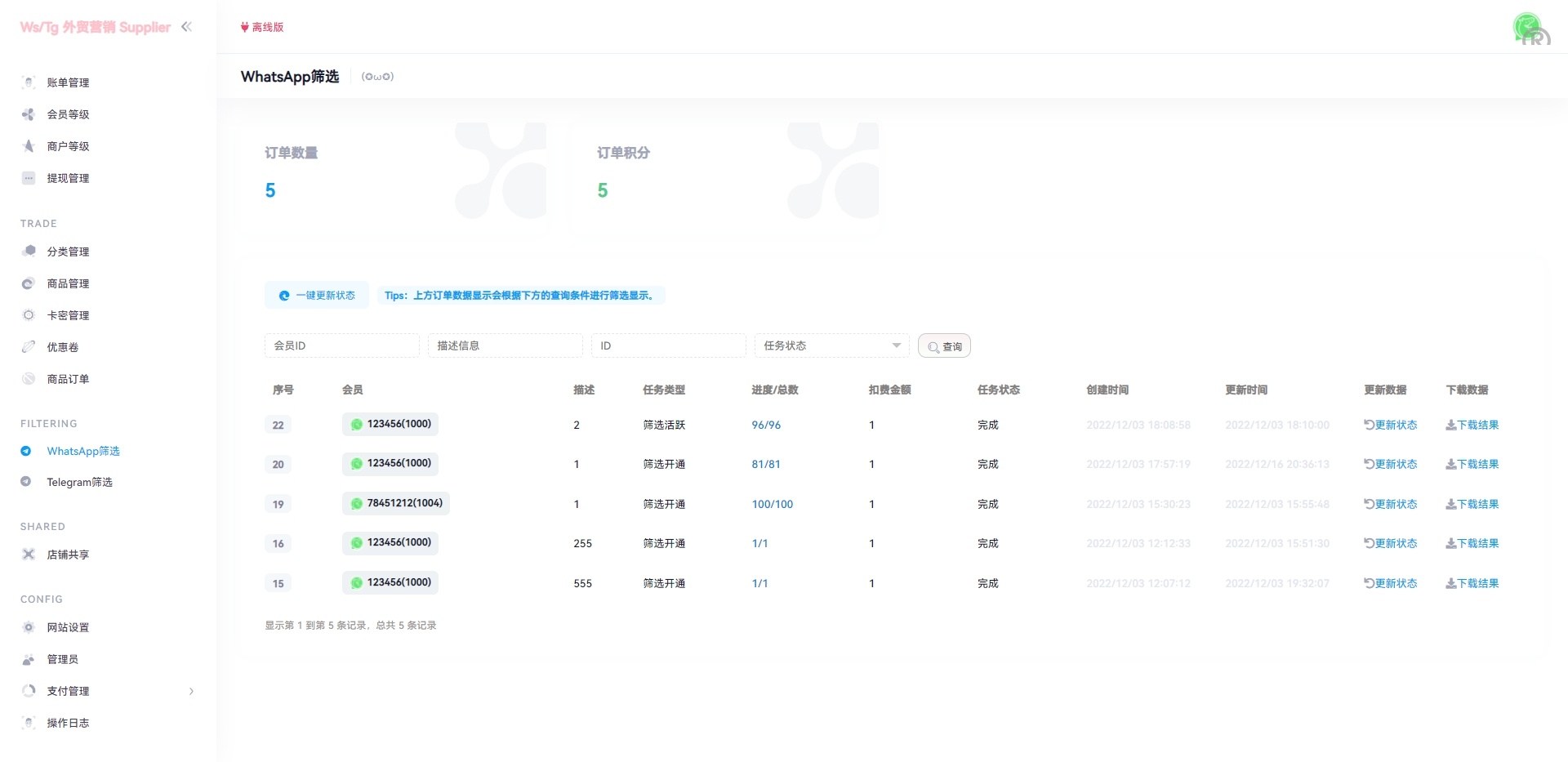Download results for order 15
This screenshot has width=1568, height=762.
click(1472, 583)
